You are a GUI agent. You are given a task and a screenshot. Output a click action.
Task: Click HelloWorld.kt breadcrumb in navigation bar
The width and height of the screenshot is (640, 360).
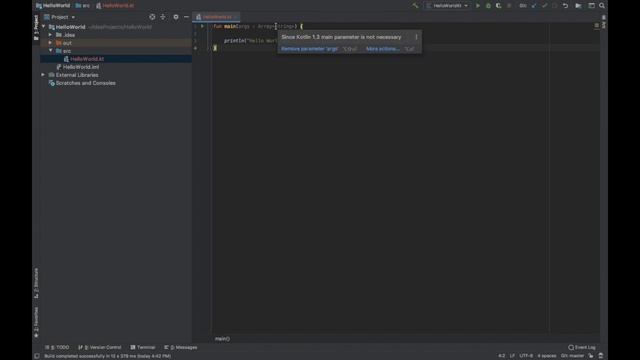tap(116, 6)
